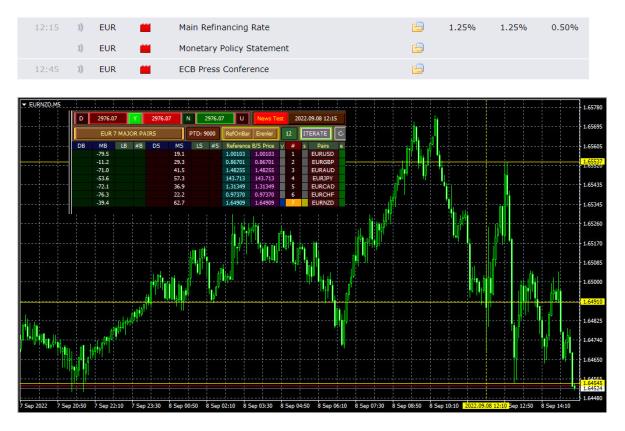Click the 8 Sep 06:10 time axis label
Image resolution: width=625 pixels, height=431 pixels.
coord(332,406)
